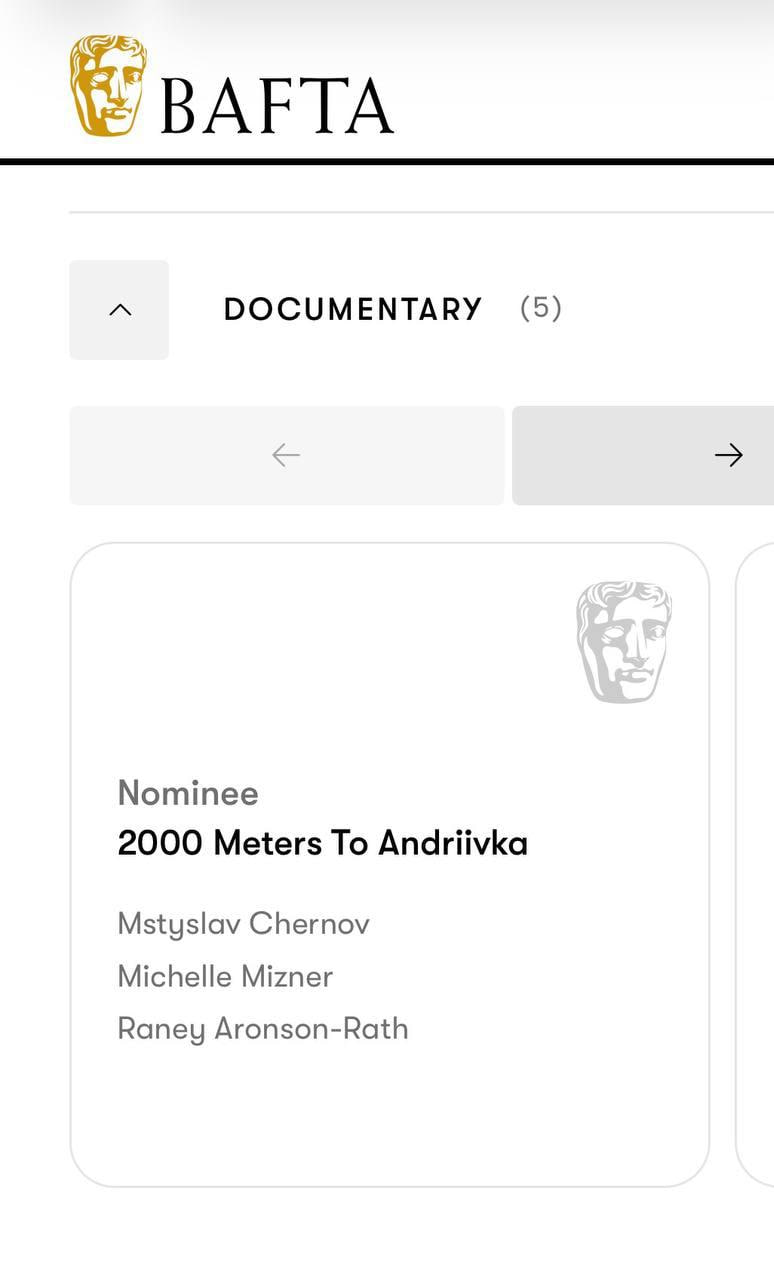774x1280 pixels.
Task: Select the name Mstyslav Chernov
Action: tap(243, 923)
